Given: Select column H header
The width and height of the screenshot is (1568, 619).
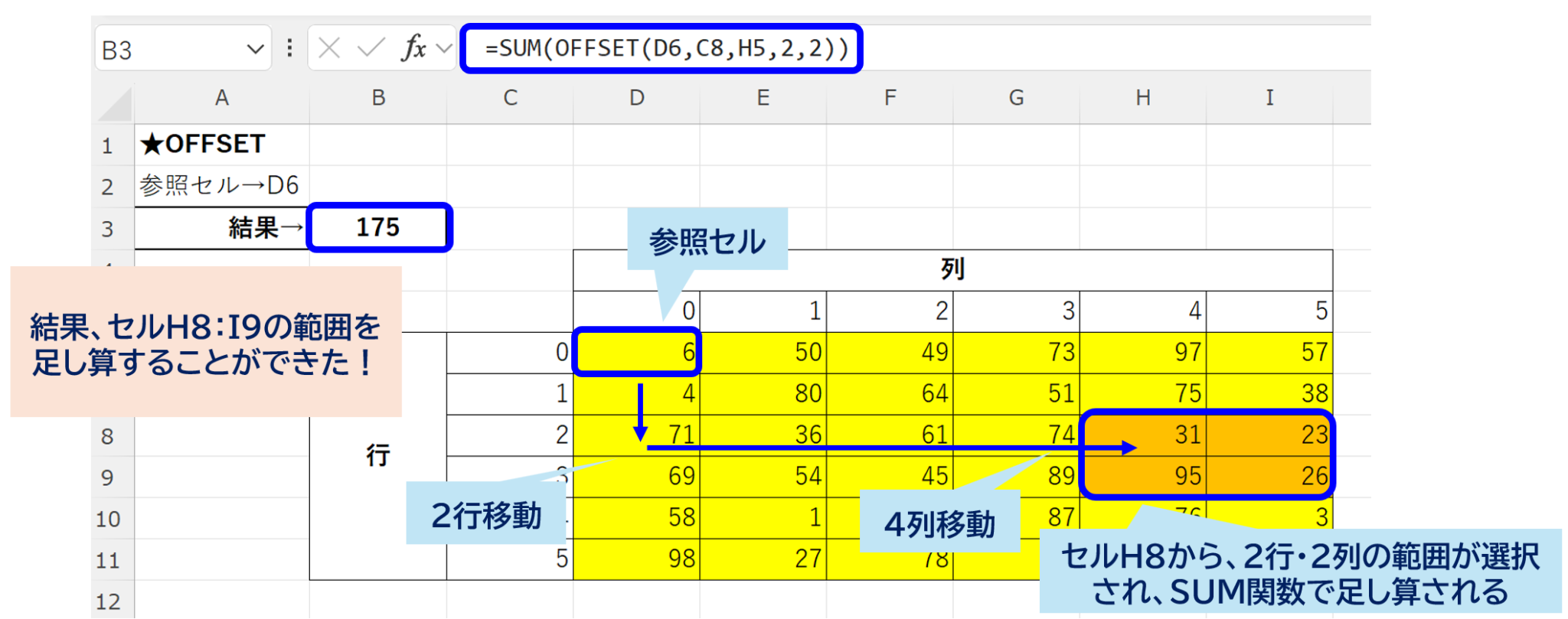Looking at the screenshot, I should pos(1142,98).
